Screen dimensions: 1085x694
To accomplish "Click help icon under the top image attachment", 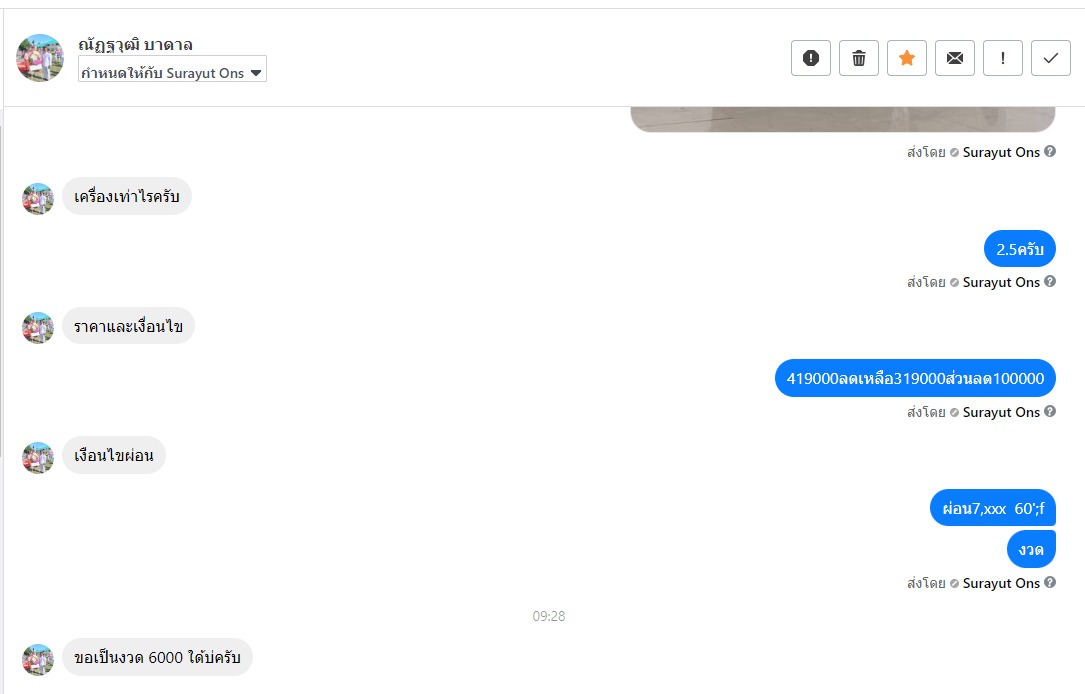I will coord(1050,152).
